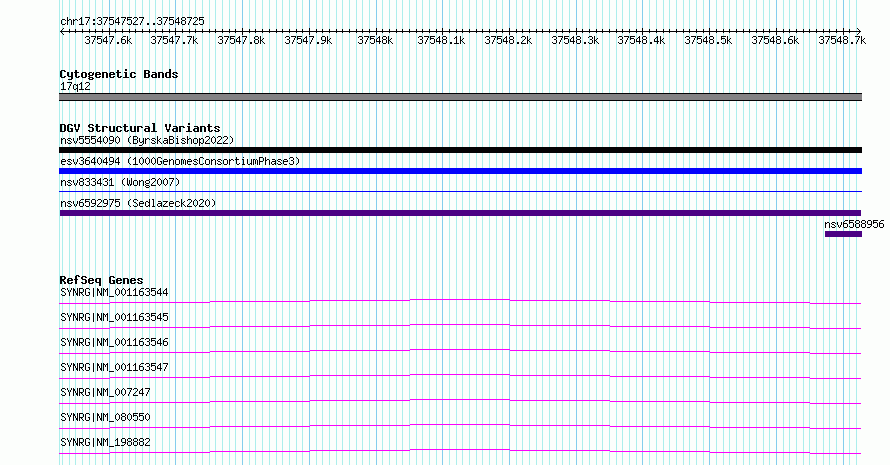Click the black nsv5554090 variant bar
Viewport: 890px width, 465px height.
click(460, 150)
